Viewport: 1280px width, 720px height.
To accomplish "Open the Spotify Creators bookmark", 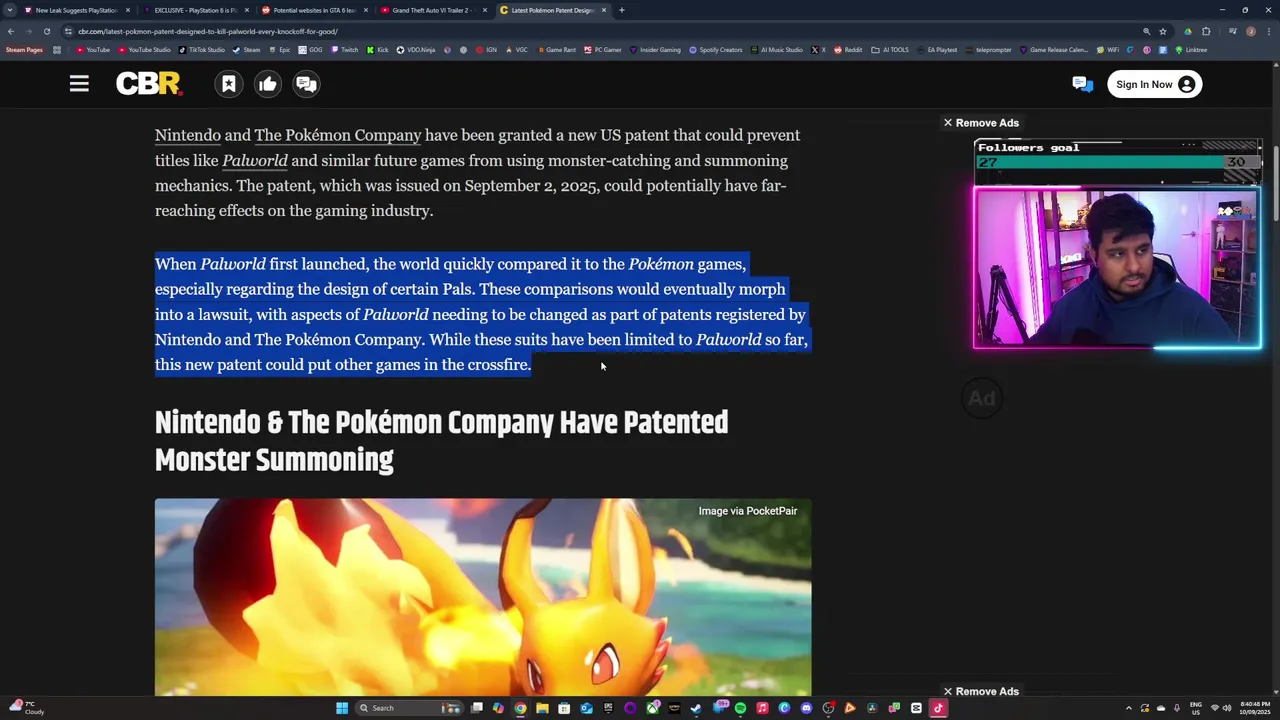I will coord(716,50).
